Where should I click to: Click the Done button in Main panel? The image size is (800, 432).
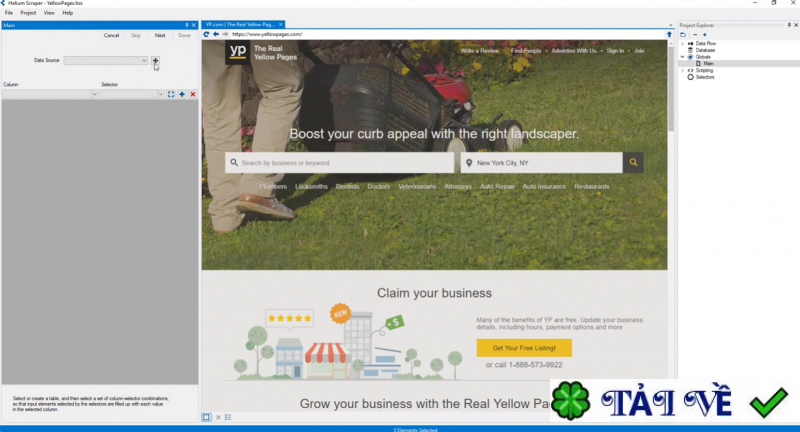[x=184, y=35]
